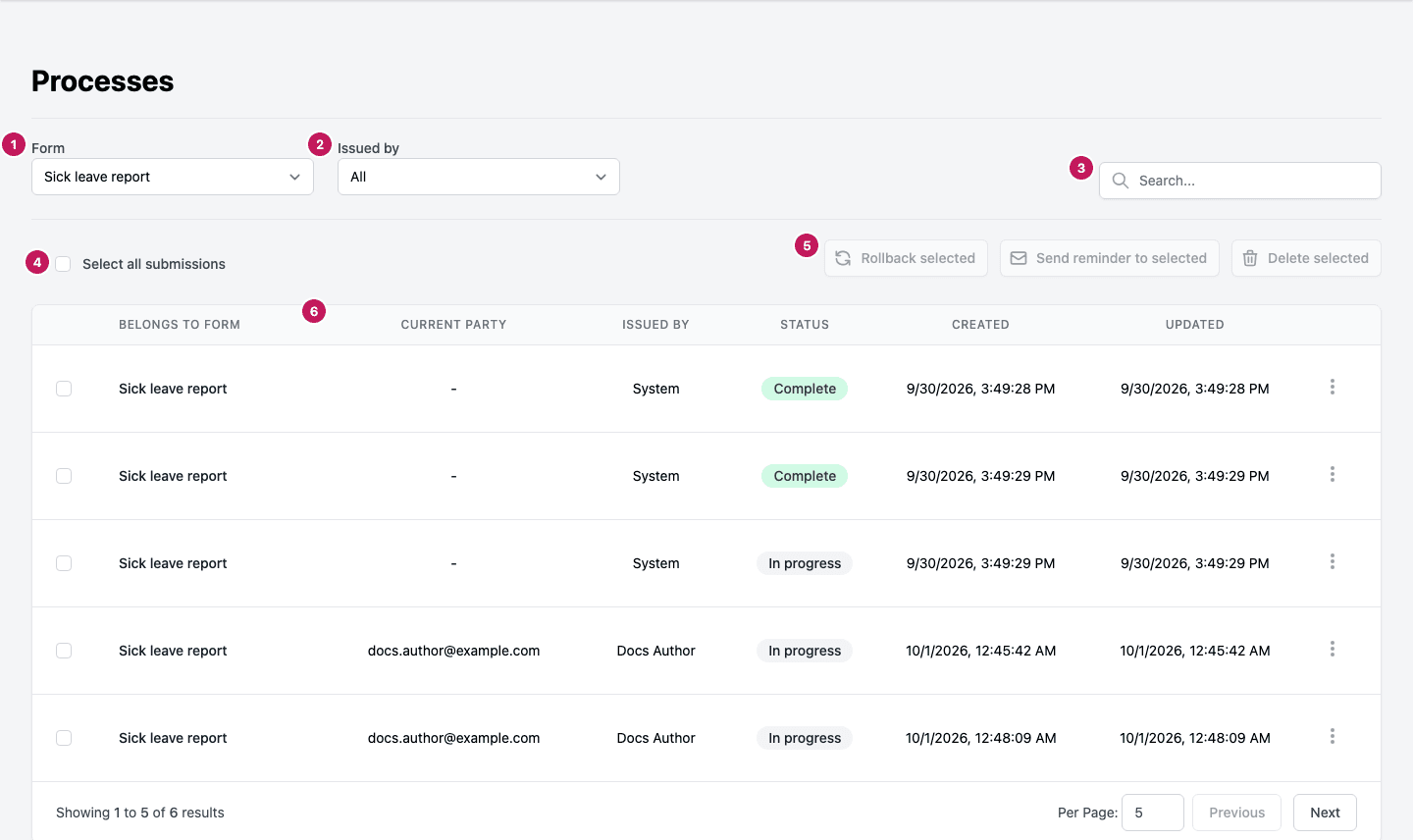
Task: Go to the Next page of results
Action: (x=1325, y=813)
